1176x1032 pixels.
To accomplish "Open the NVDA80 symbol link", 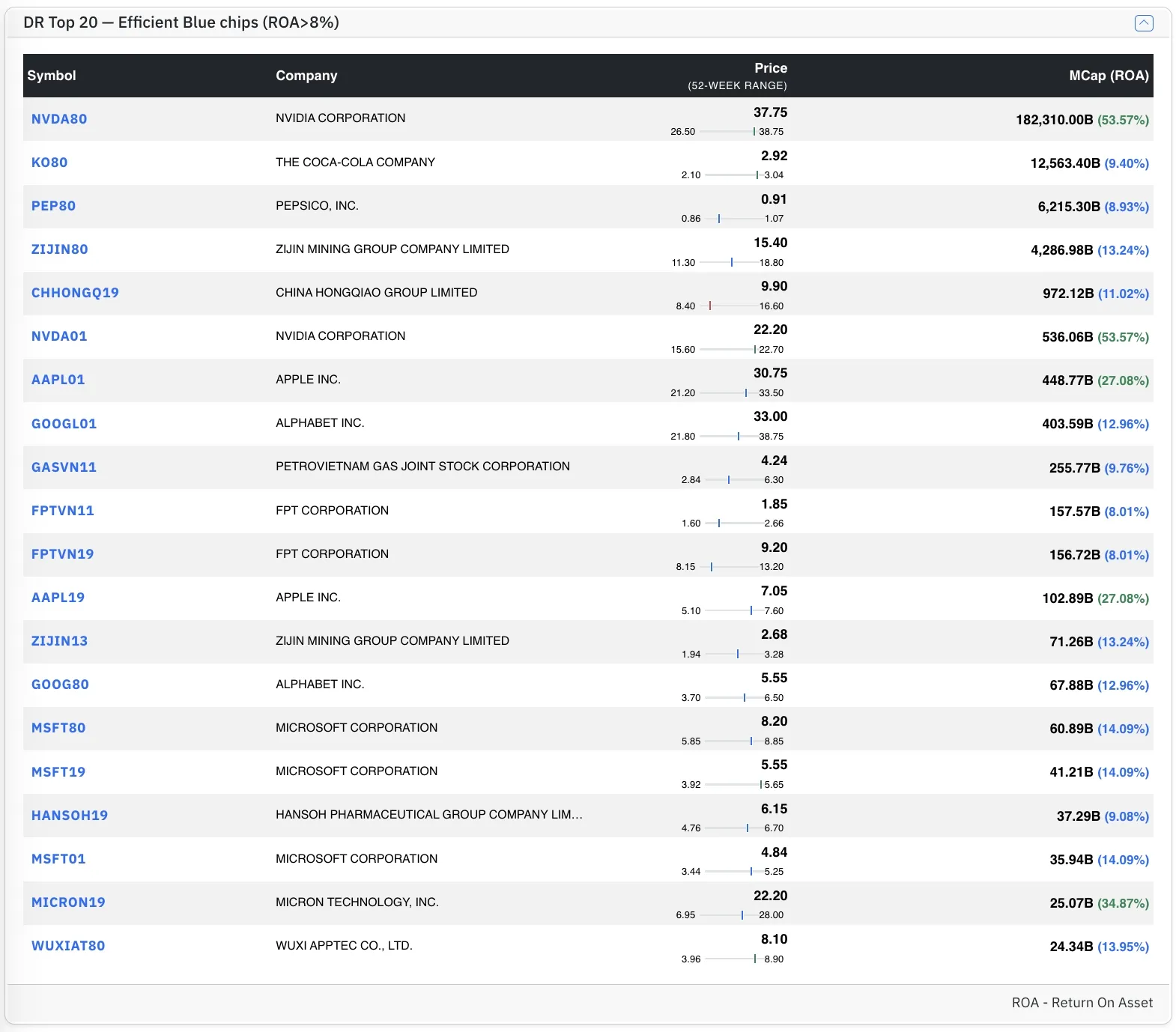I will click(59, 119).
